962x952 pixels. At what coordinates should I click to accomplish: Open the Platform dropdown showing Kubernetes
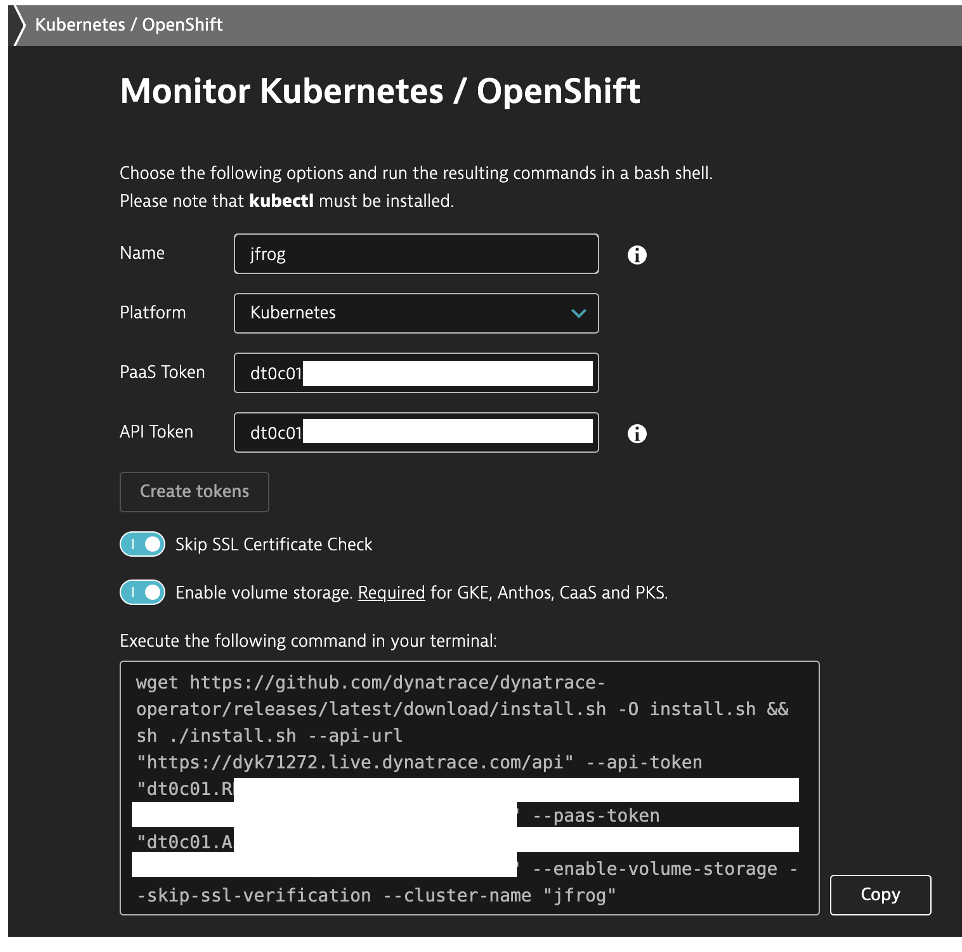pyautogui.click(x=416, y=313)
